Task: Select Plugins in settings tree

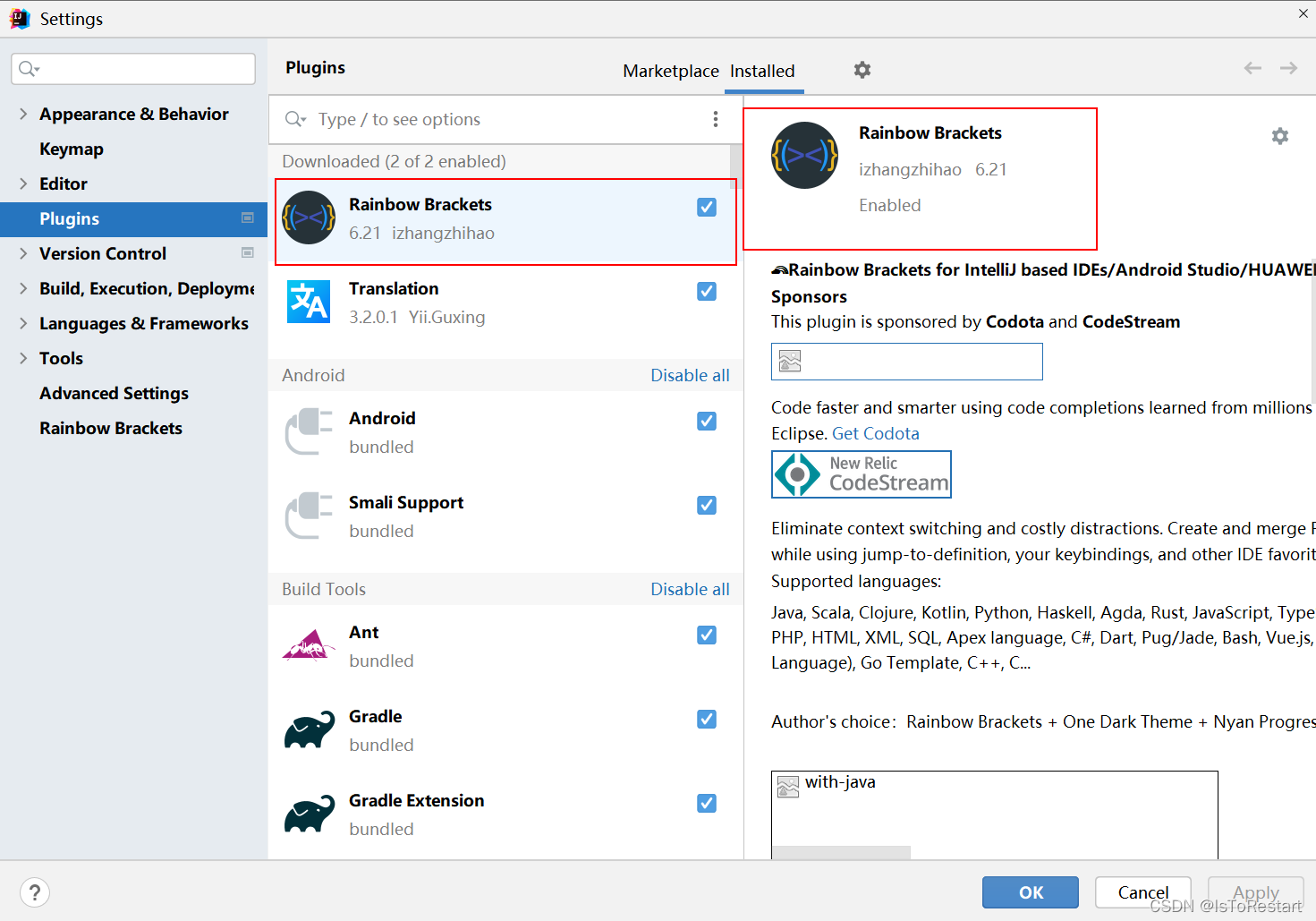Action: click(x=134, y=218)
